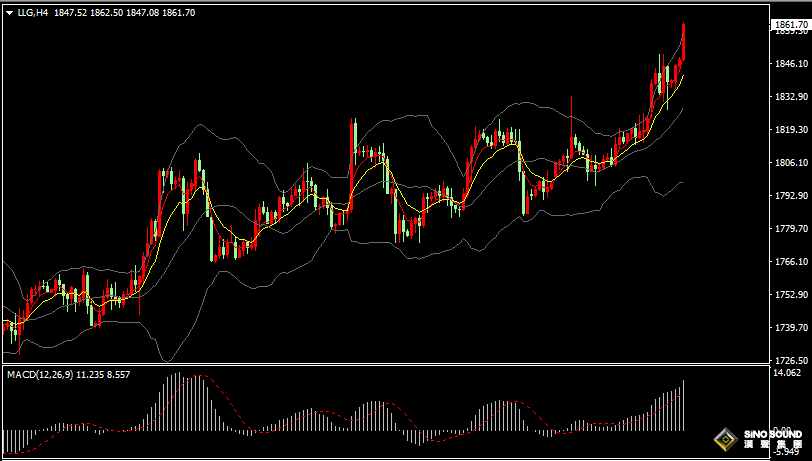Viewport: 812px width, 461px height.
Task: Click the SINO SOUND diamond logo icon
Action: [x=724, y=439]
